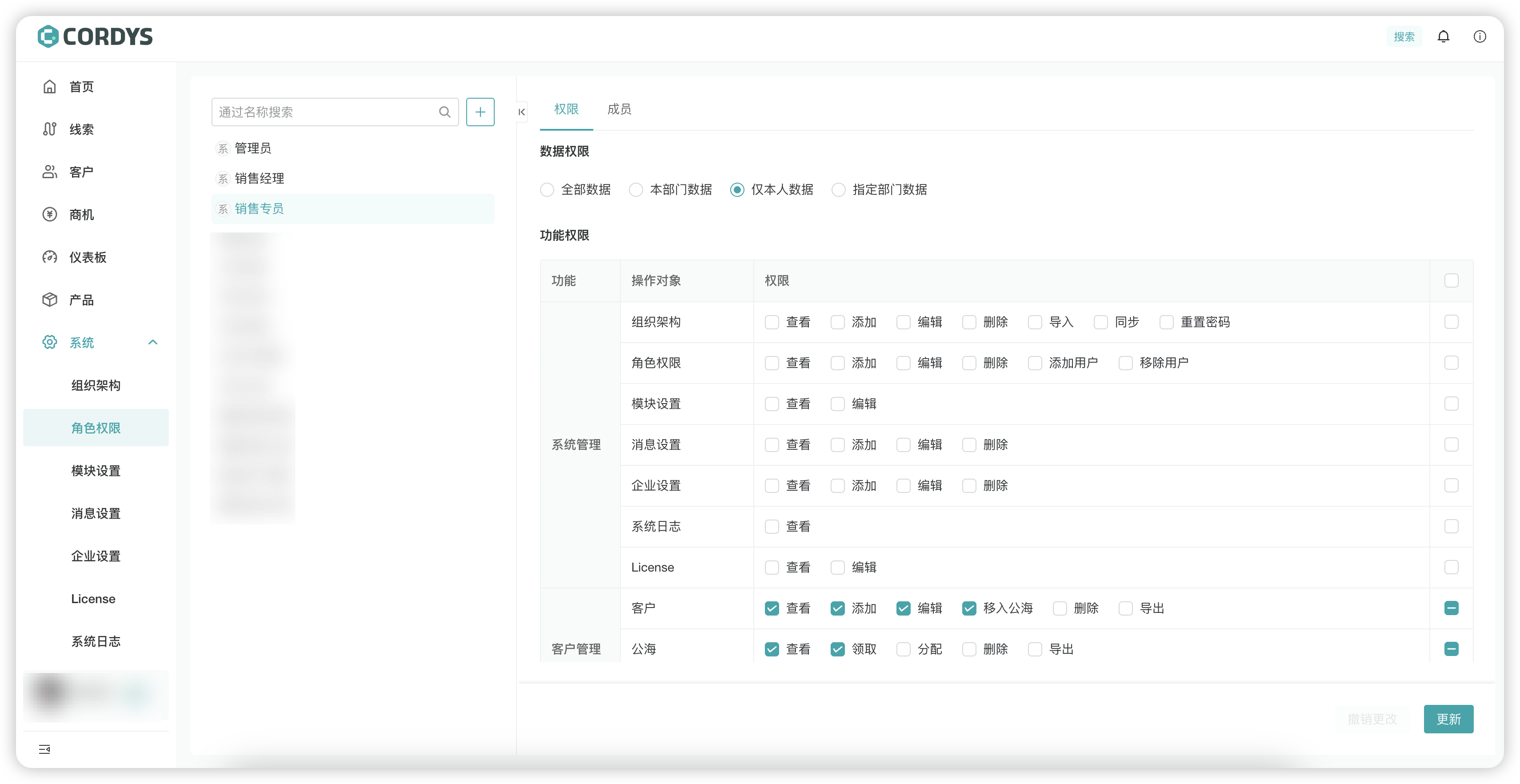1520x784 pixels.
Task: Collapse sidebar with bottom menu icon
Action: pyautogui.click(x=44, y=749)
